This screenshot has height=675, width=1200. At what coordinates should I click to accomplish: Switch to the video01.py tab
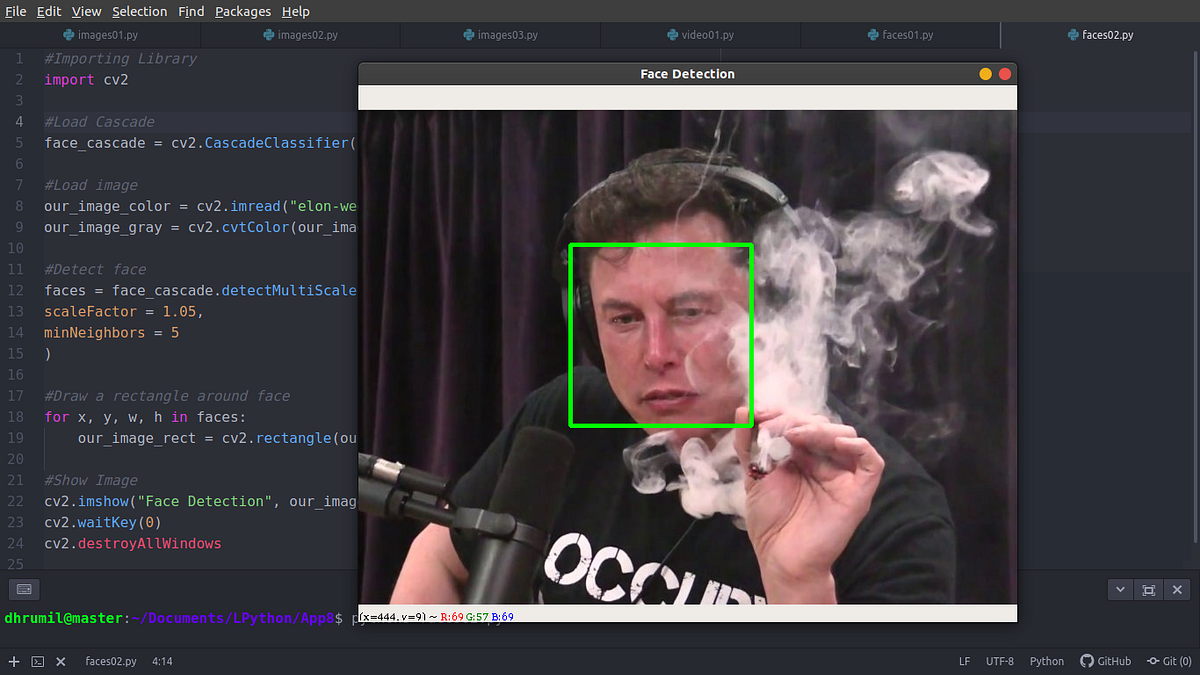(700, 35)
